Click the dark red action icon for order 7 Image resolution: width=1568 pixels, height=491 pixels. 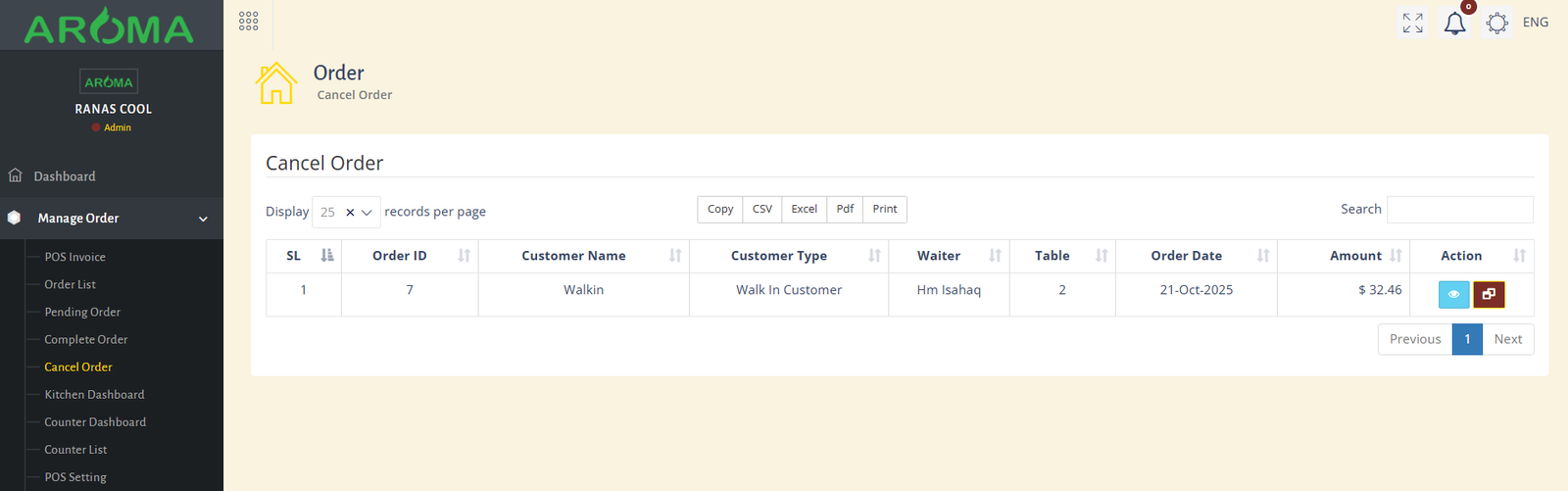click(1489, 294)
